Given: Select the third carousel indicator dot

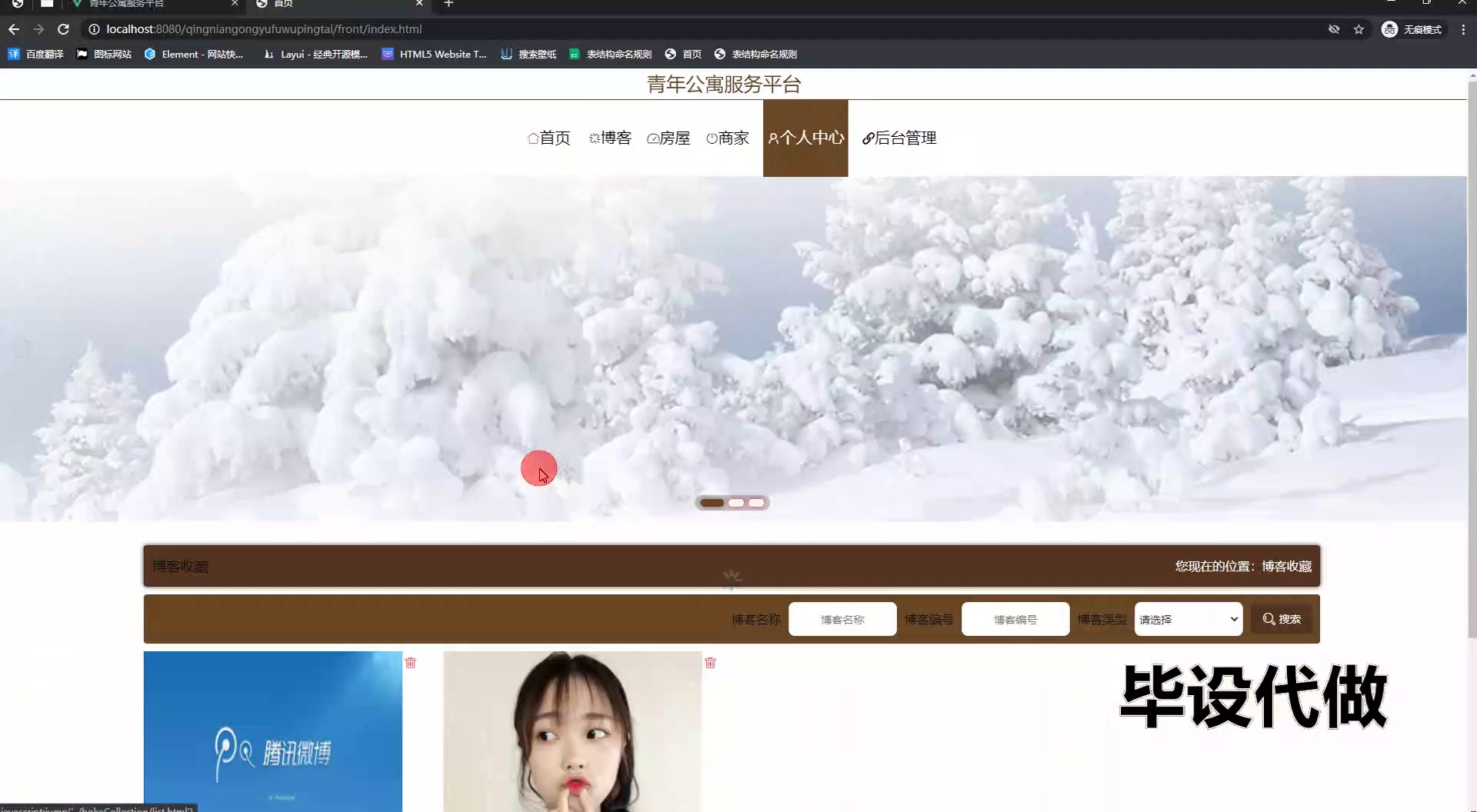Looking at the screenshot, I should (757, 503).
